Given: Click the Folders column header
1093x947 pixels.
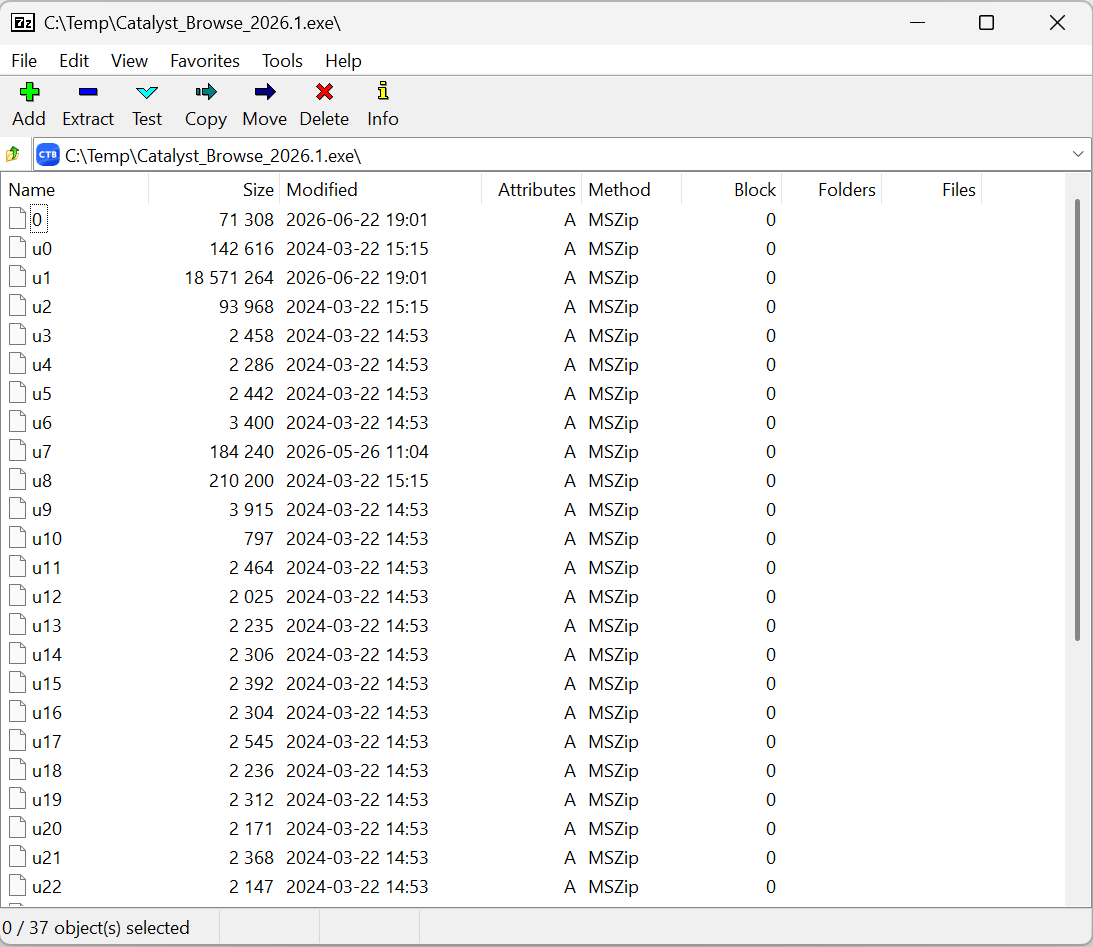Looking at the screenshot, I should point(832,190).
